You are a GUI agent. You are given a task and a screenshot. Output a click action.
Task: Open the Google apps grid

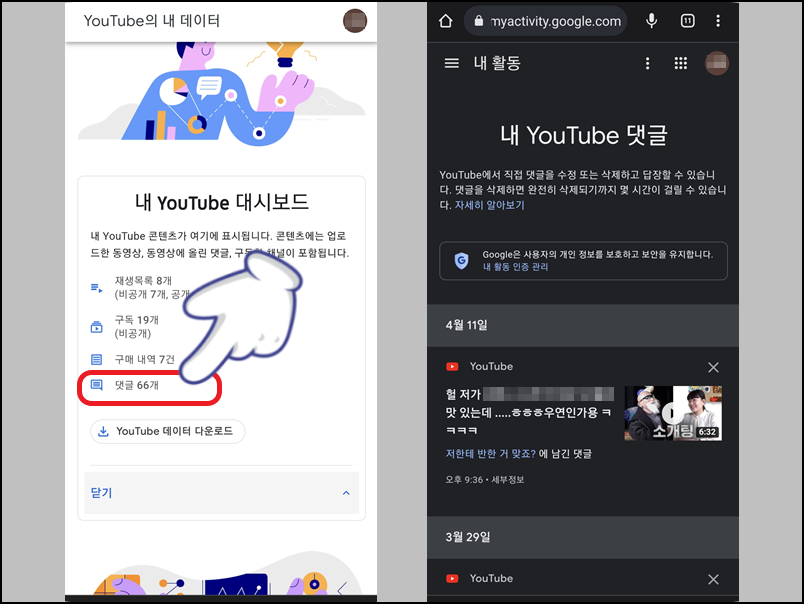680,63
